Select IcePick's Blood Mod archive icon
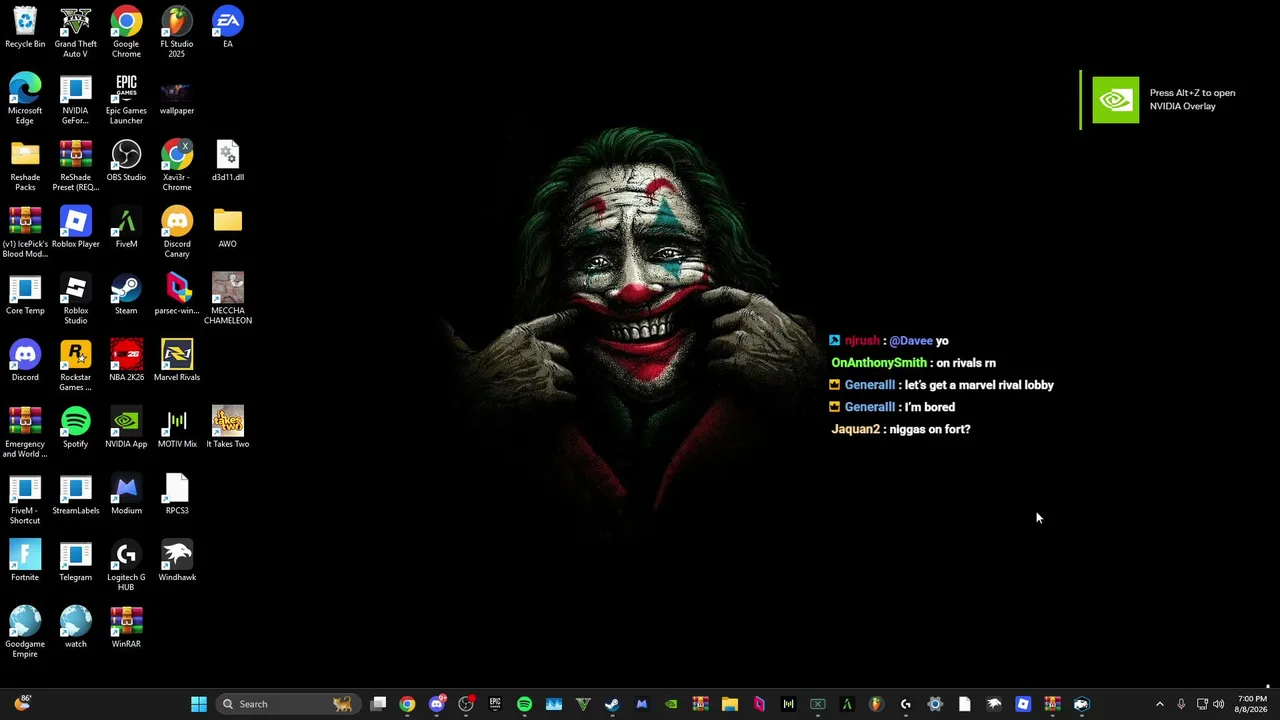This screenshot has width=1280, height=720. (25, 233)
